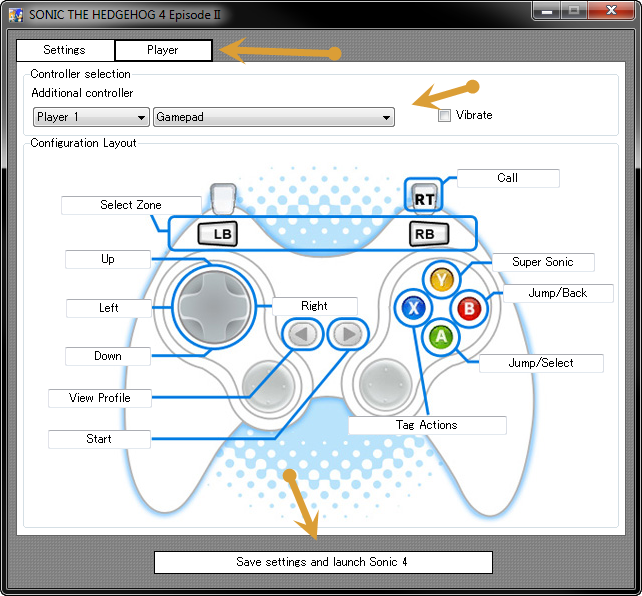
Task: Click the left analog stick icon
Action: pos(269,386)
